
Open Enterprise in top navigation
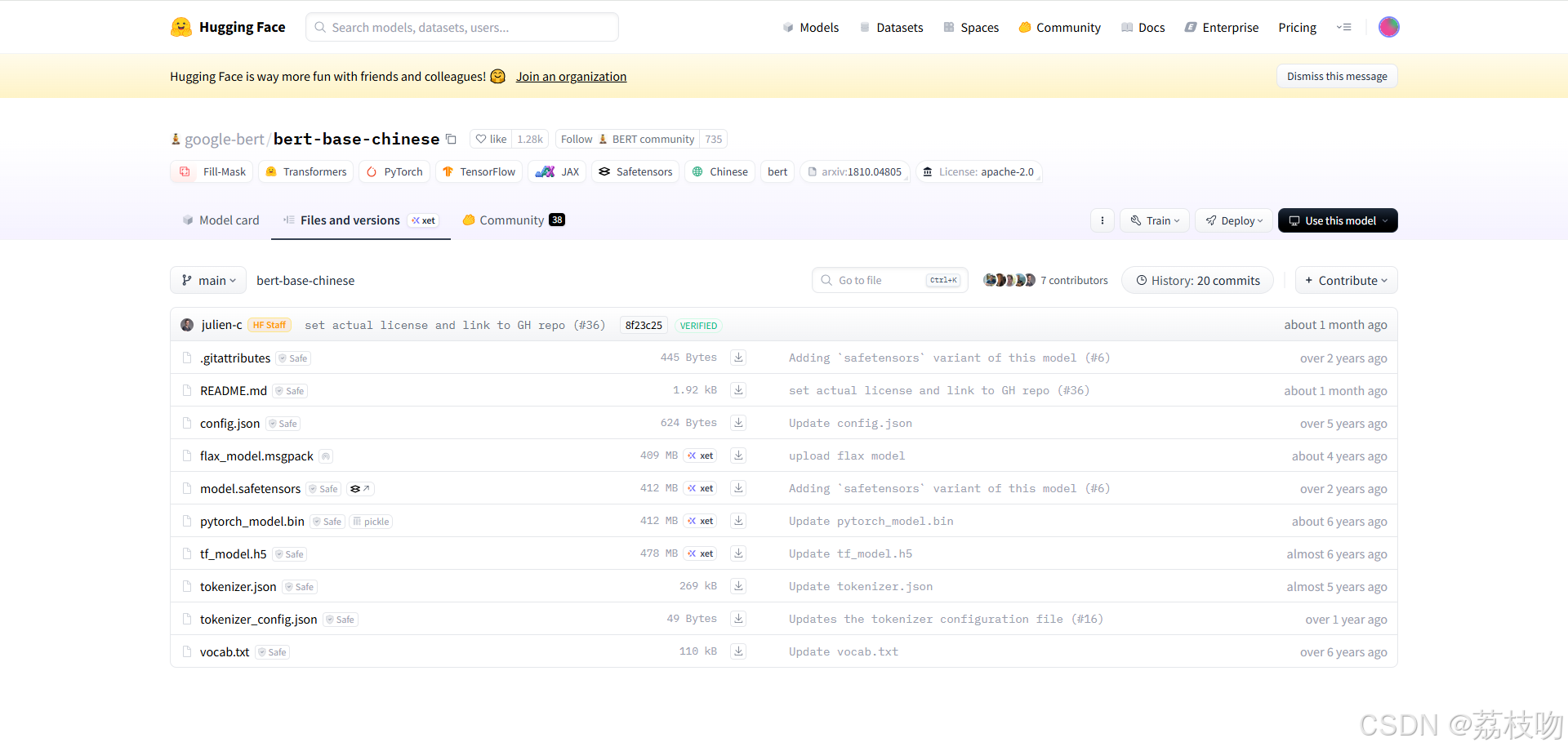(1222, 27)
